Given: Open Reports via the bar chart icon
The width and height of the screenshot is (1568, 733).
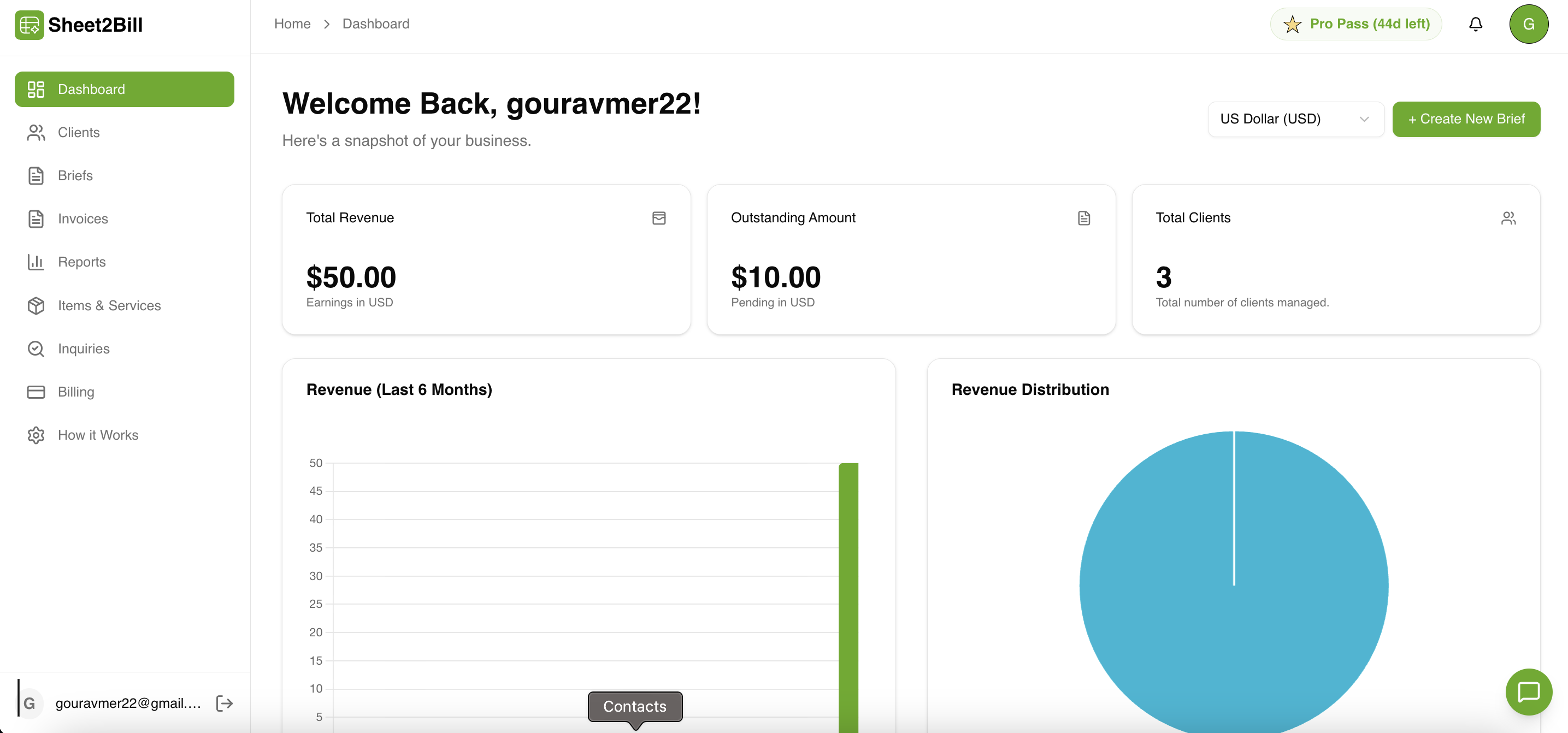Looking at the screenshot, I should pos(36,262).
